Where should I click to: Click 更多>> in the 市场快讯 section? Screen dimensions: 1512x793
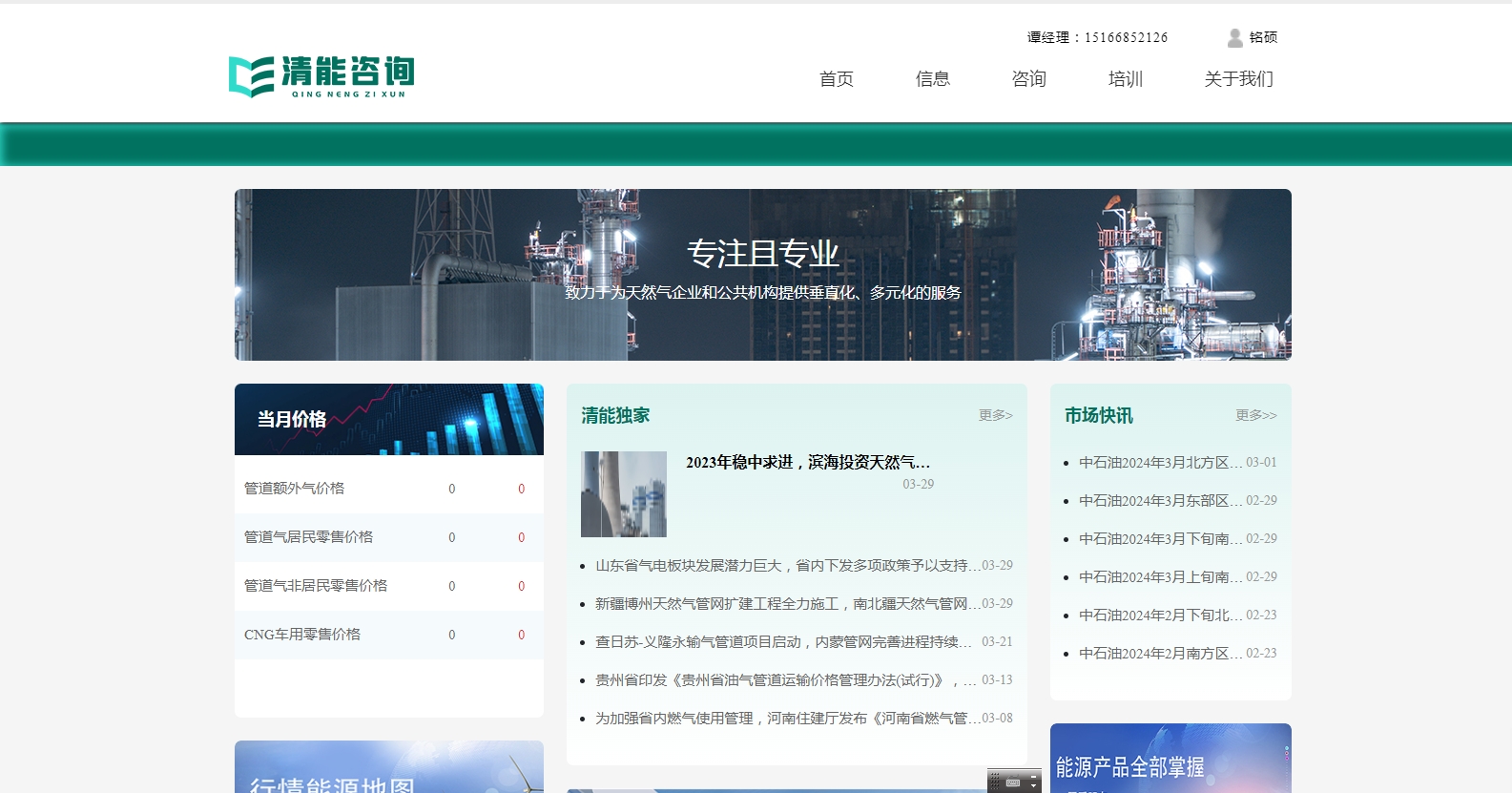(x=1255, y=415)
